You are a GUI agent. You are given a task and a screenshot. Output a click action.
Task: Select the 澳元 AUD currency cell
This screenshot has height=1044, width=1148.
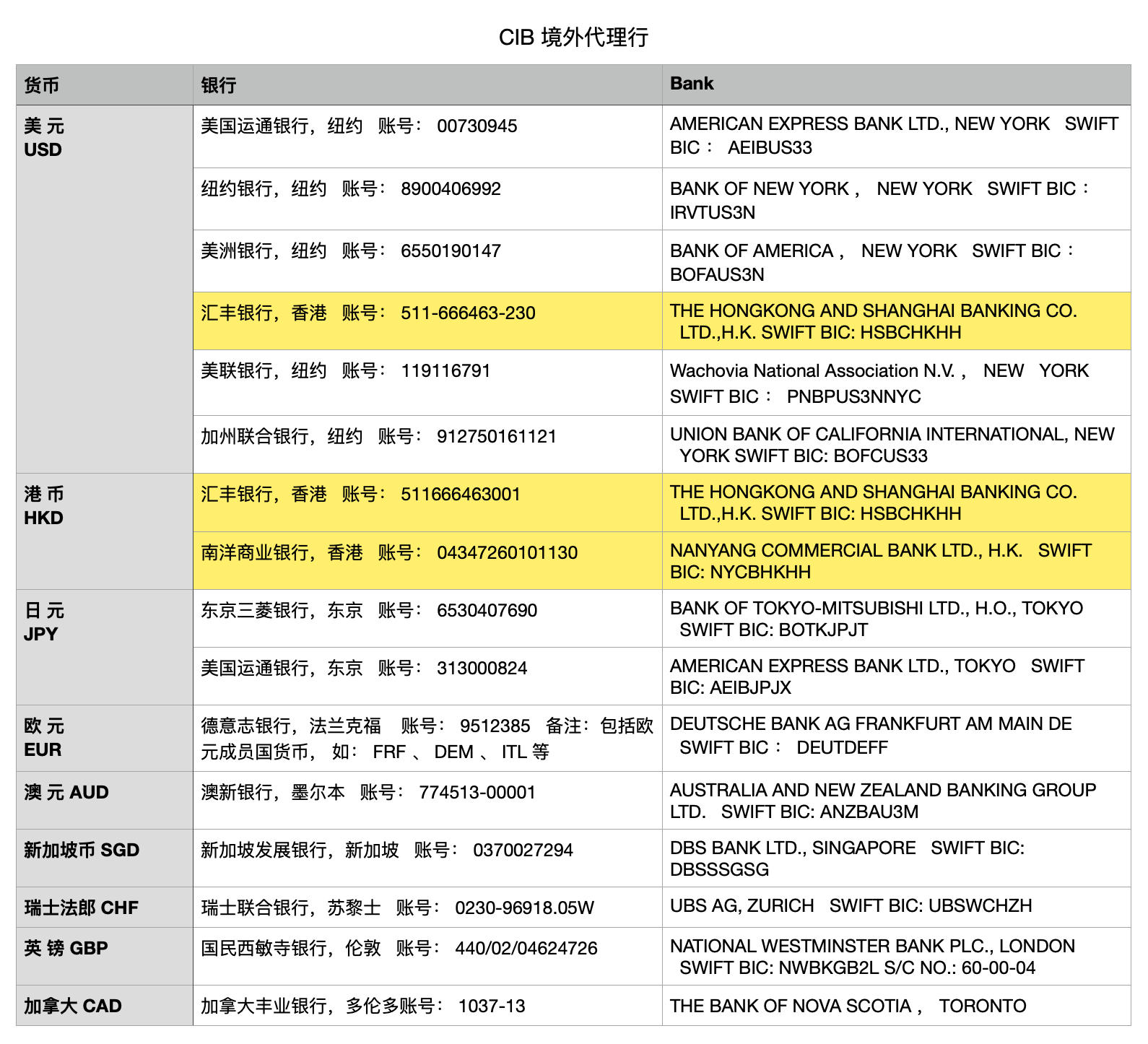(105, 801)
